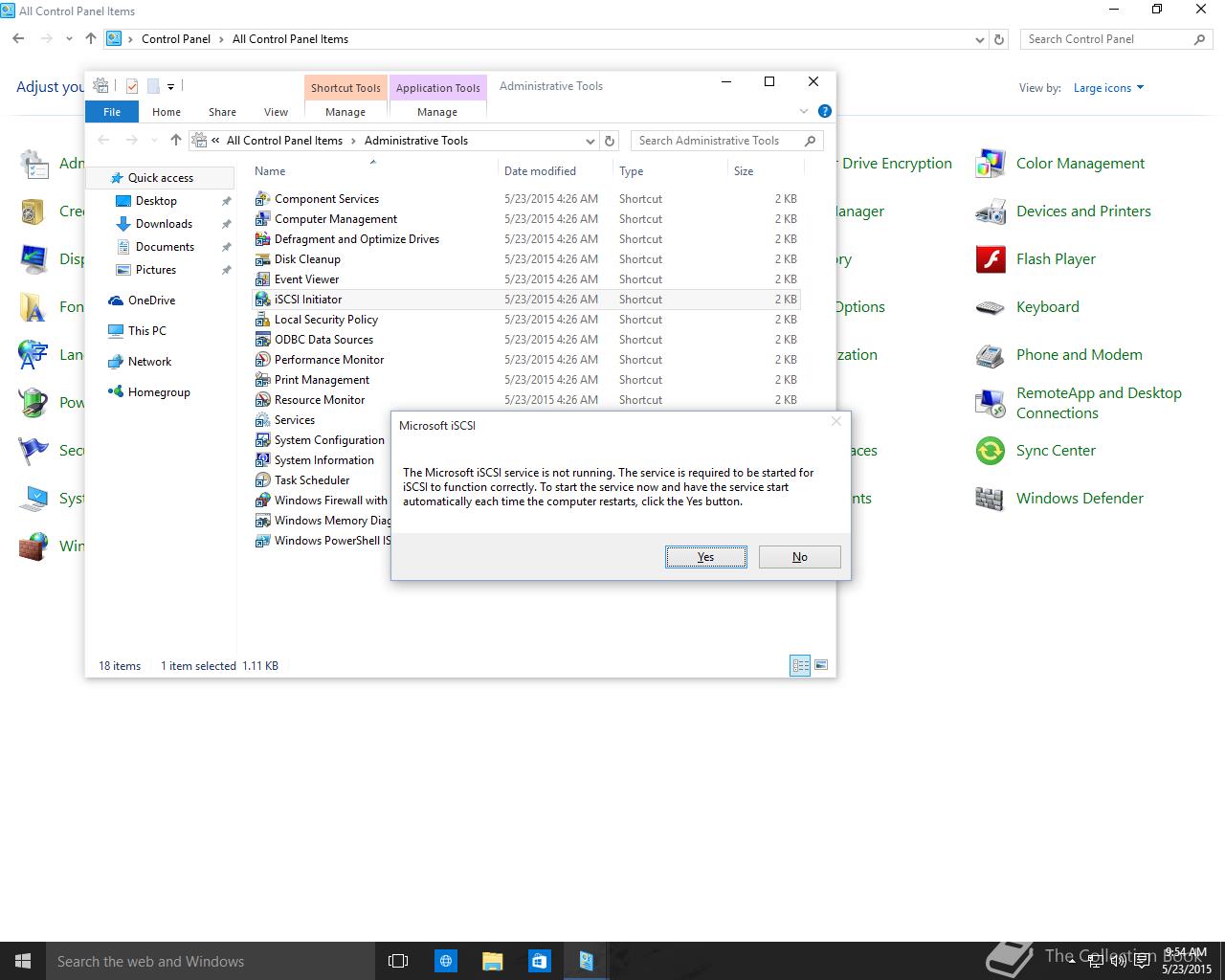The image size is (1225, 980).
Task: Select the Resource Monitor icon
Action: [262, 400]
